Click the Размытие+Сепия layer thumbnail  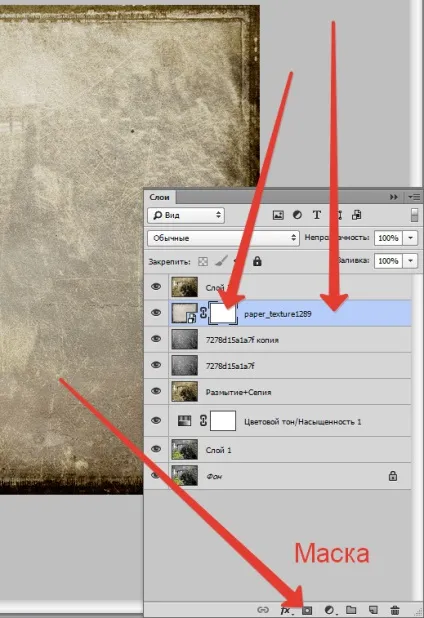tap(184, 391)
